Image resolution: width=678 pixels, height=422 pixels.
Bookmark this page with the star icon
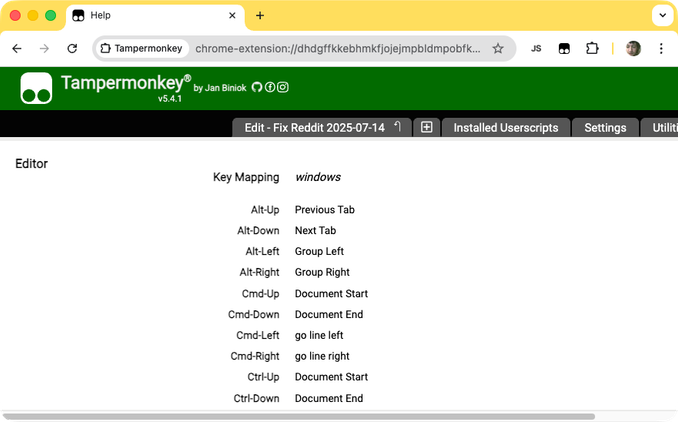(x=498, y=48)
